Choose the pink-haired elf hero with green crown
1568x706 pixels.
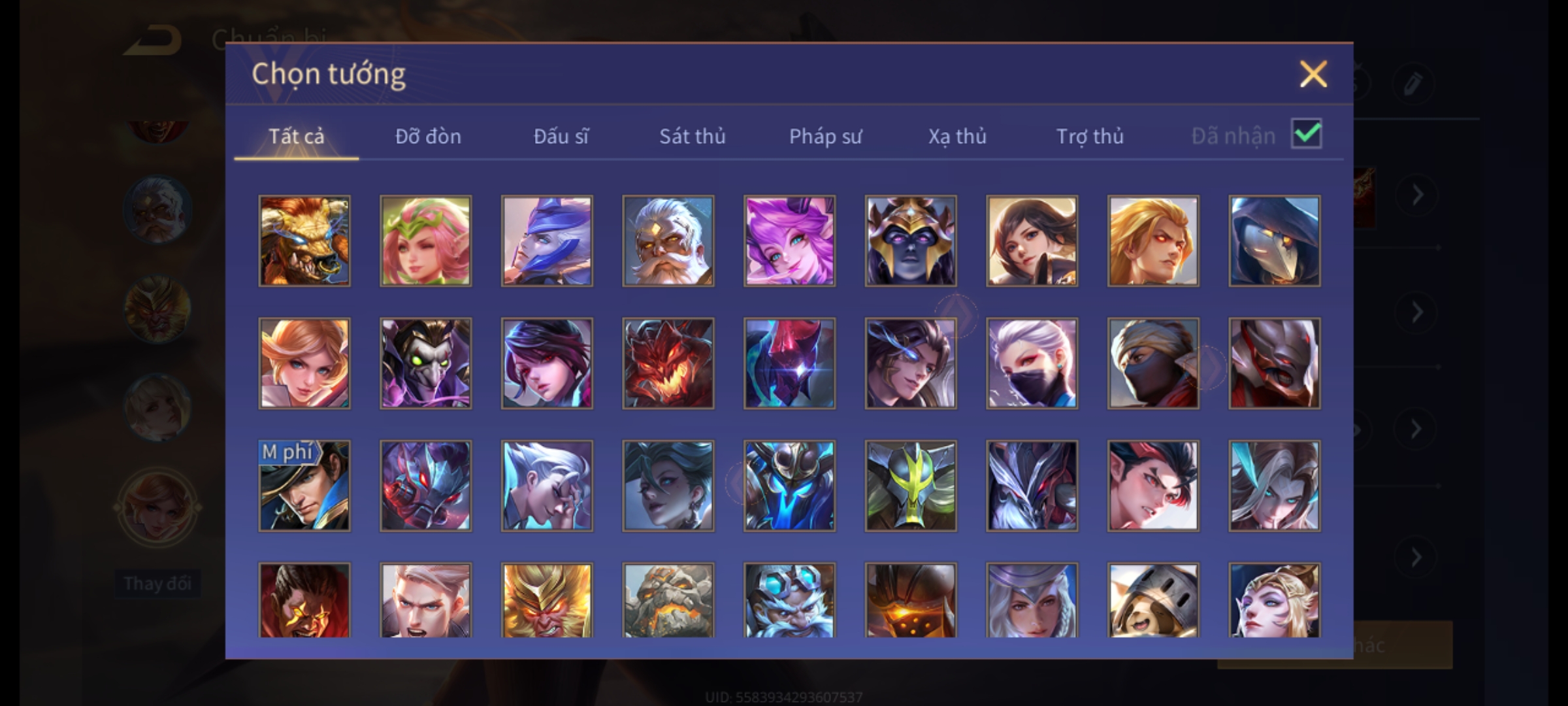(x=426, y=241)
